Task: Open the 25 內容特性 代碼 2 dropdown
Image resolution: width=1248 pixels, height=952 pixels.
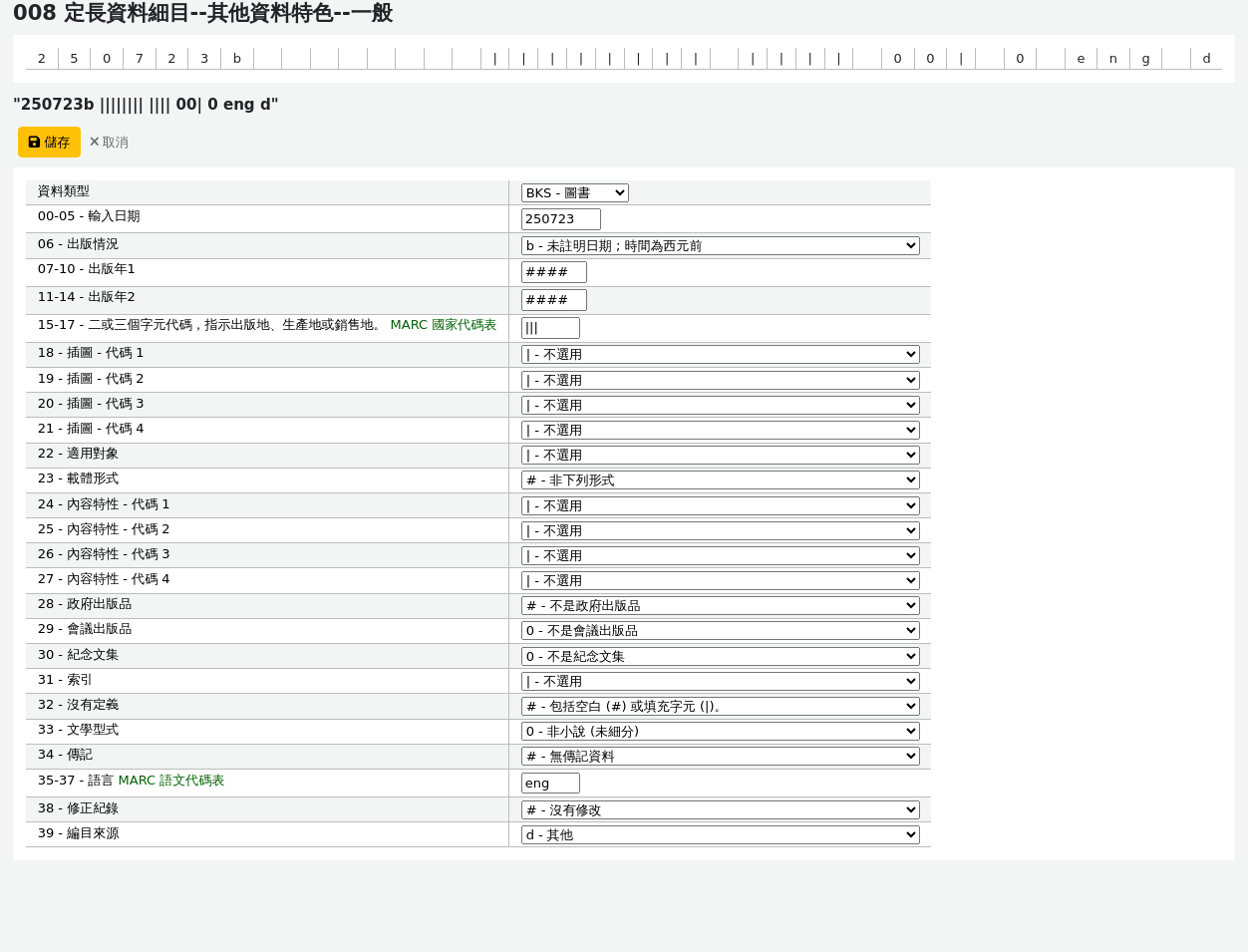Action: pos(721,530)
